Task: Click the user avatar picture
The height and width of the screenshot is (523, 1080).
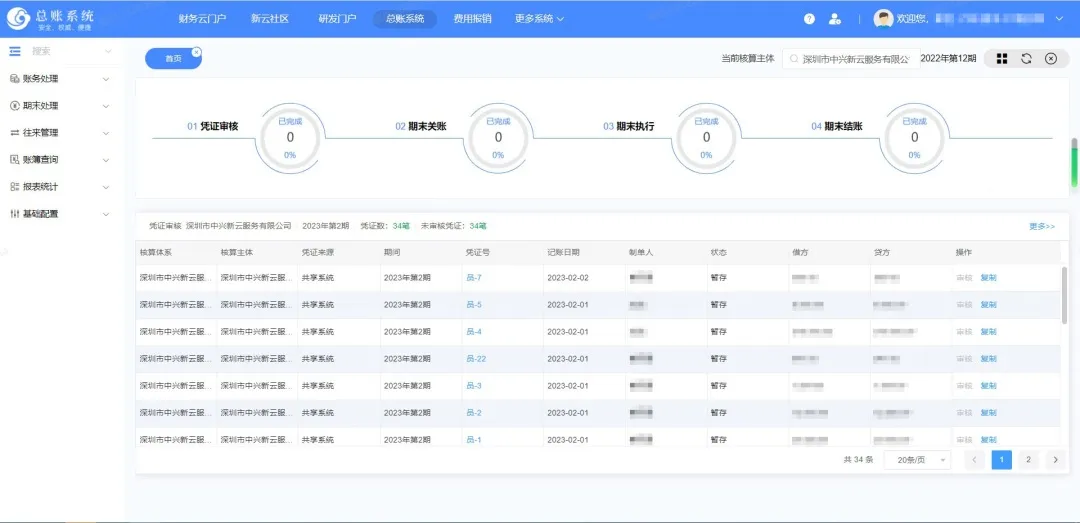Action: pyautogui.click(x=883, y=19)
